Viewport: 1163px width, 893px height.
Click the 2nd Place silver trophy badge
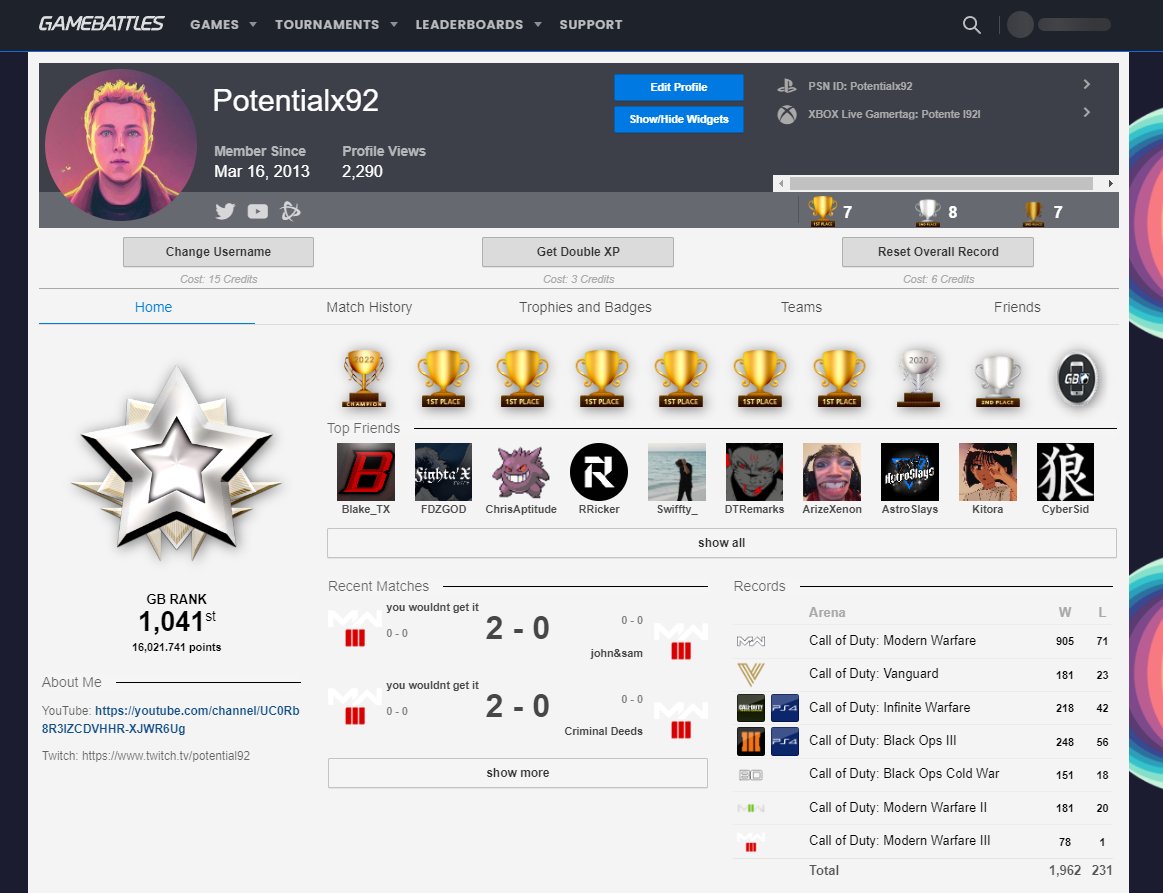coord(998,380)
